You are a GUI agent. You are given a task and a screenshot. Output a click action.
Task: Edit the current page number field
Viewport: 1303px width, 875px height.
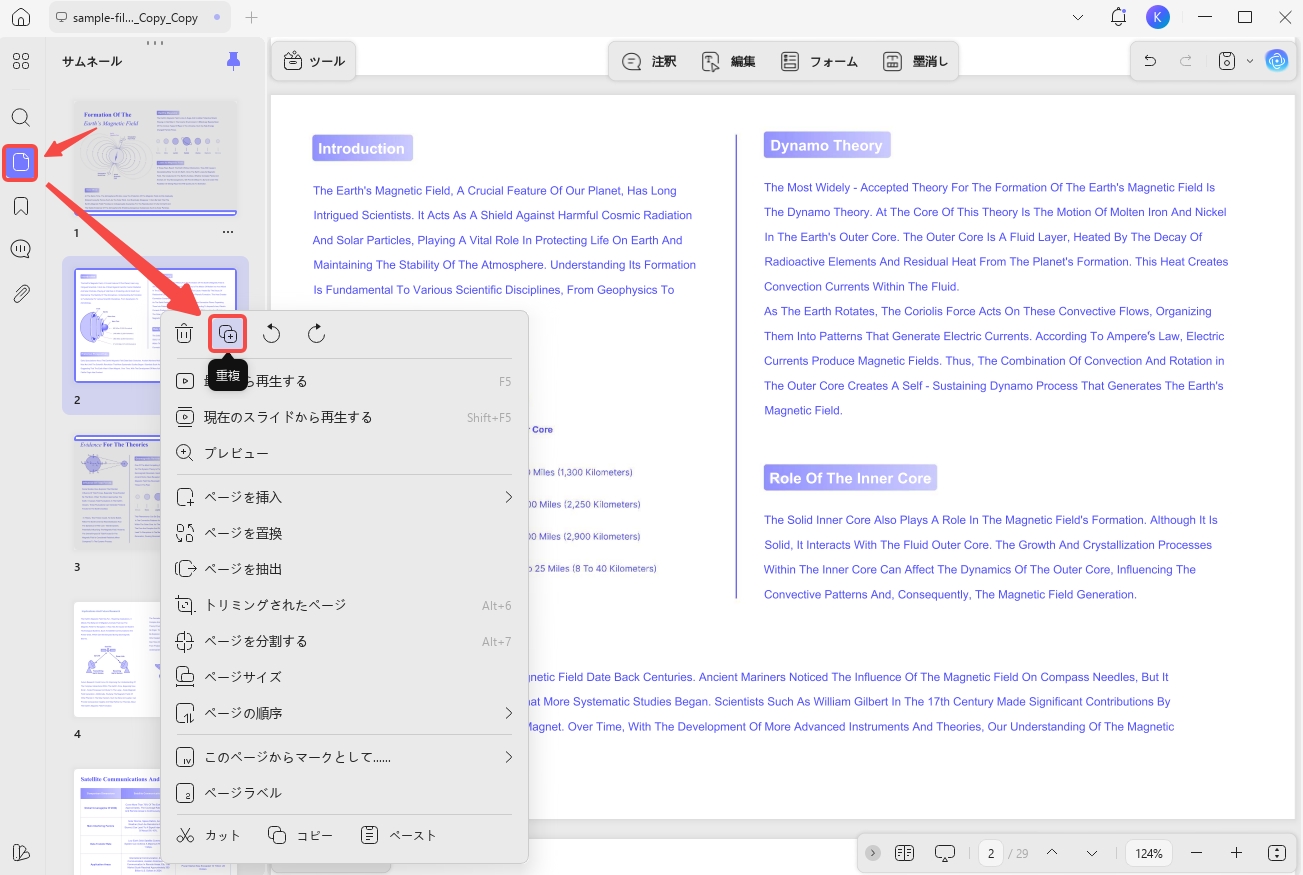pos(991,853)
